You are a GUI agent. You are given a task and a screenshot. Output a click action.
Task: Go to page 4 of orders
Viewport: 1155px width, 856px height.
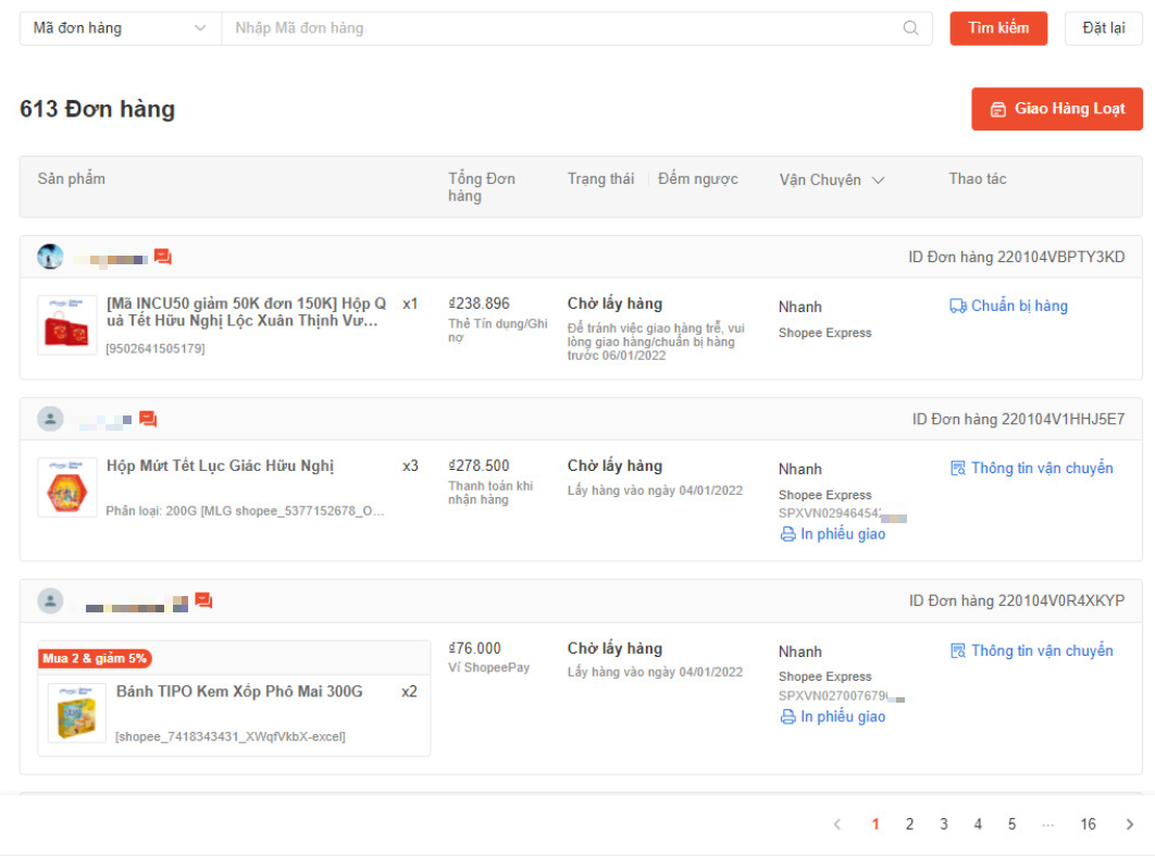tap(977, 824)
